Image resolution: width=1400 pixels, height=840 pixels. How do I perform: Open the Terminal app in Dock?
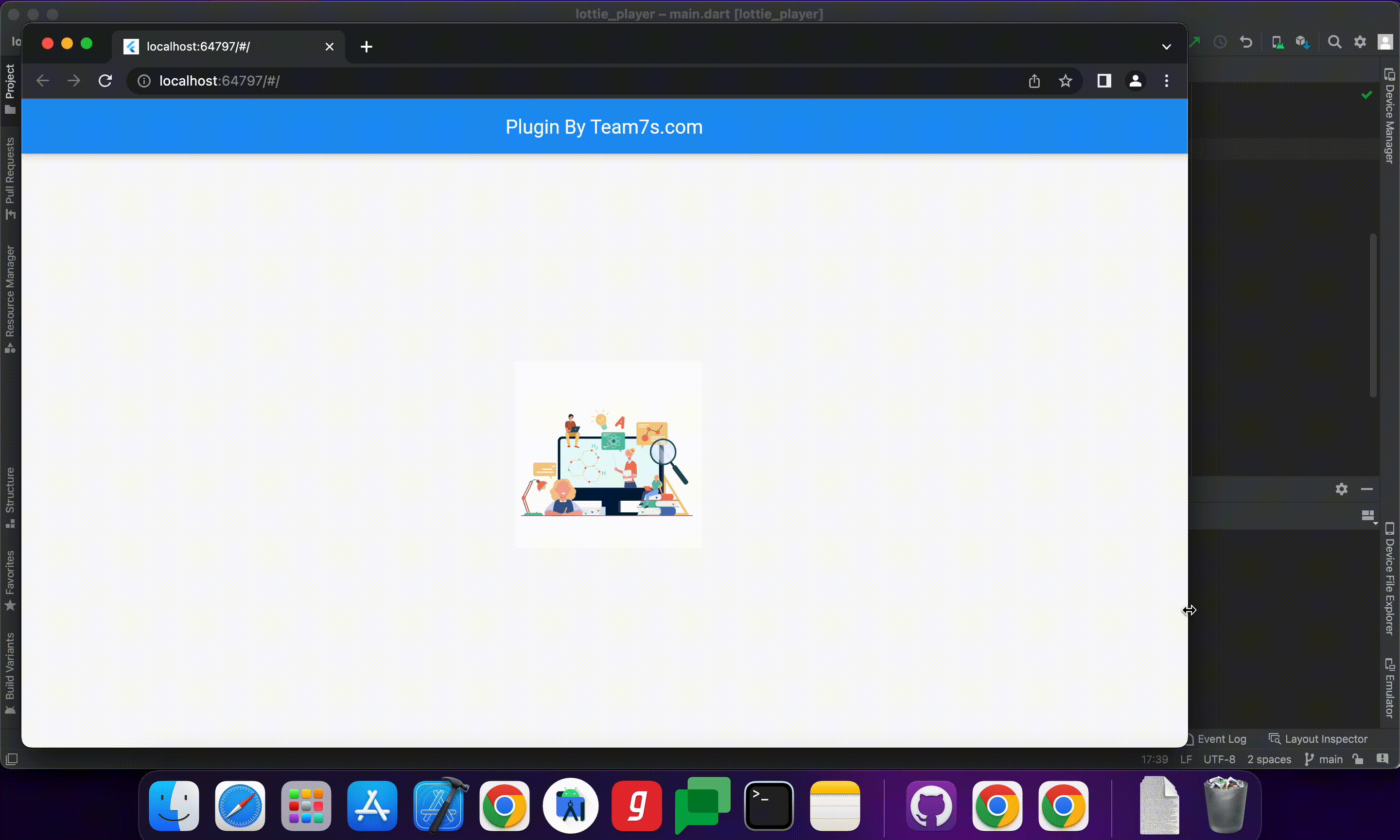[769, 805]
